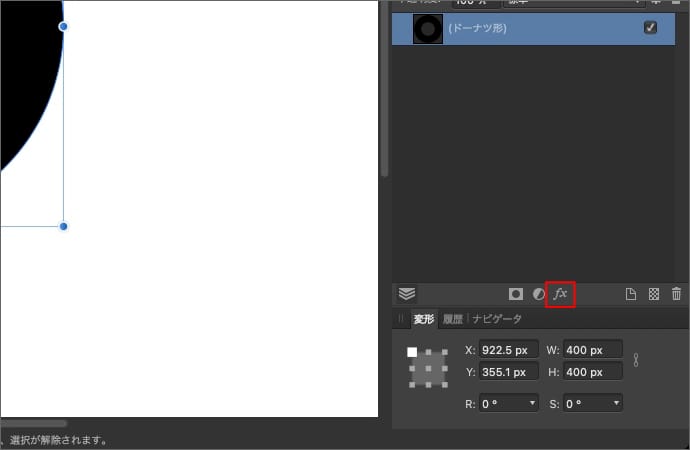
Task: Uncheck visibility of ドーナツ形 layer
Action: pyautogui.click(x=651, y=28)
